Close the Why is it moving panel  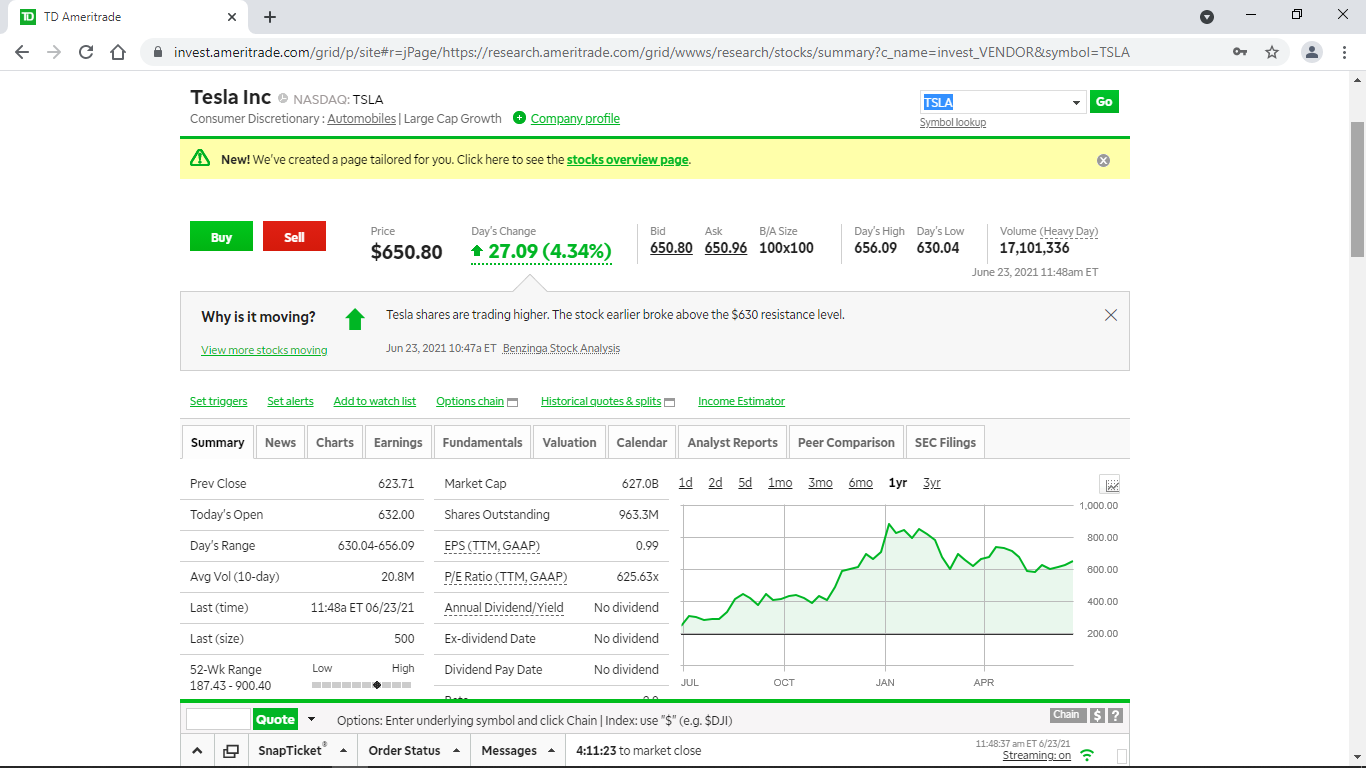click(x=1110, y=315)
